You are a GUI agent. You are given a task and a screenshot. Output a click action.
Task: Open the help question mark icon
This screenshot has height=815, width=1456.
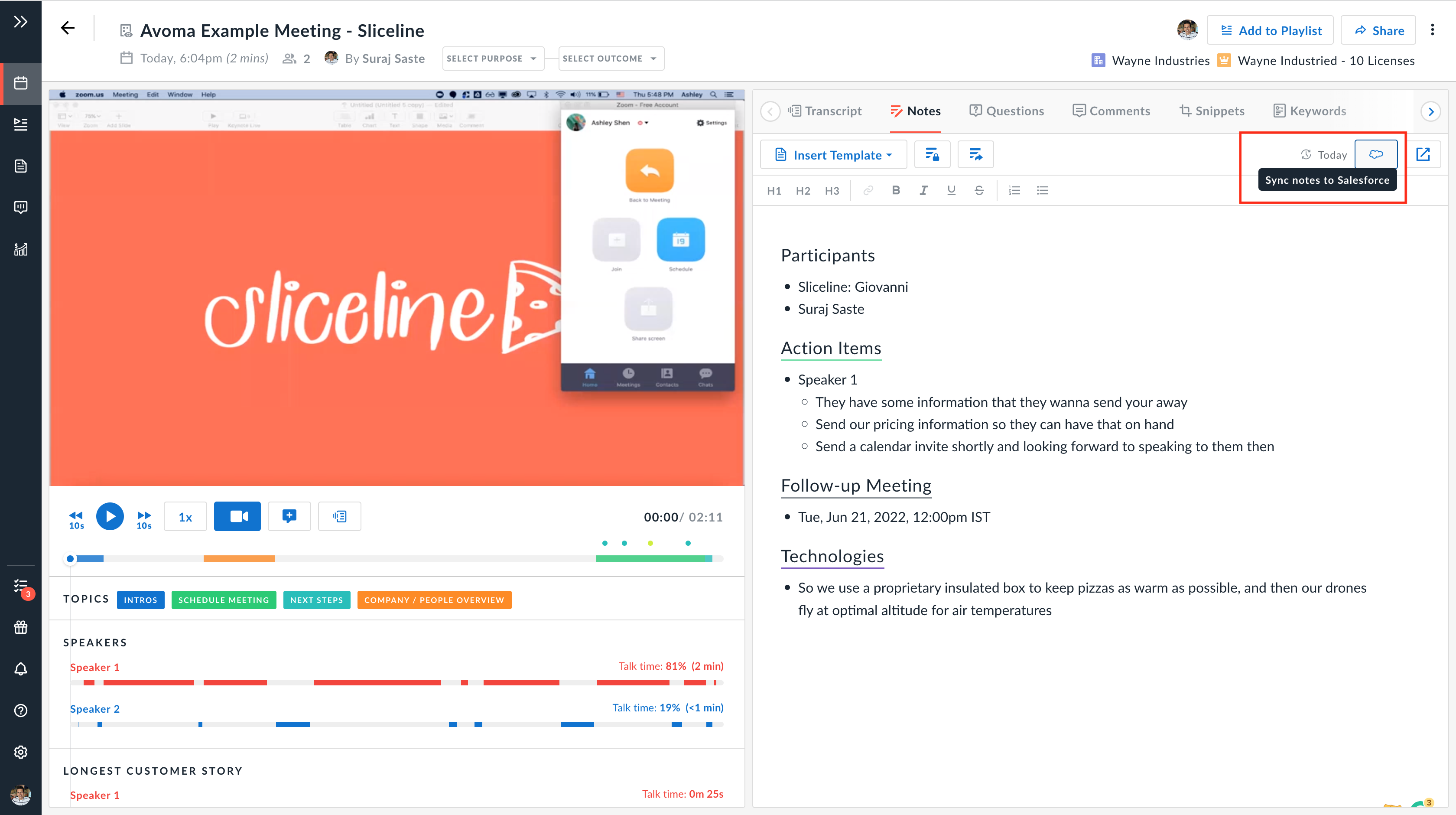(21, 711)
